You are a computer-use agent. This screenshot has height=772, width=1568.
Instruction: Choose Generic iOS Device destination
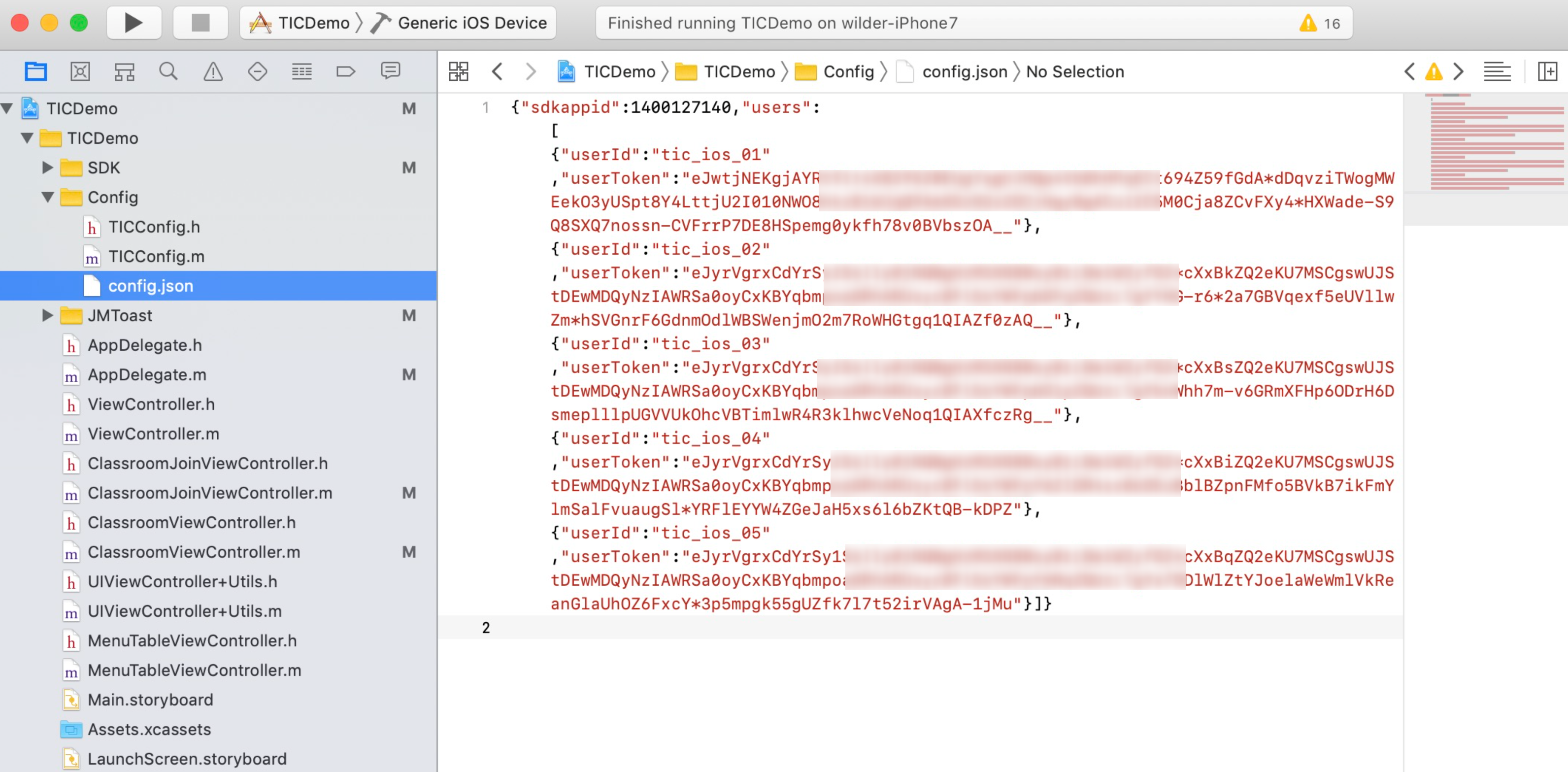click(459, 23)
